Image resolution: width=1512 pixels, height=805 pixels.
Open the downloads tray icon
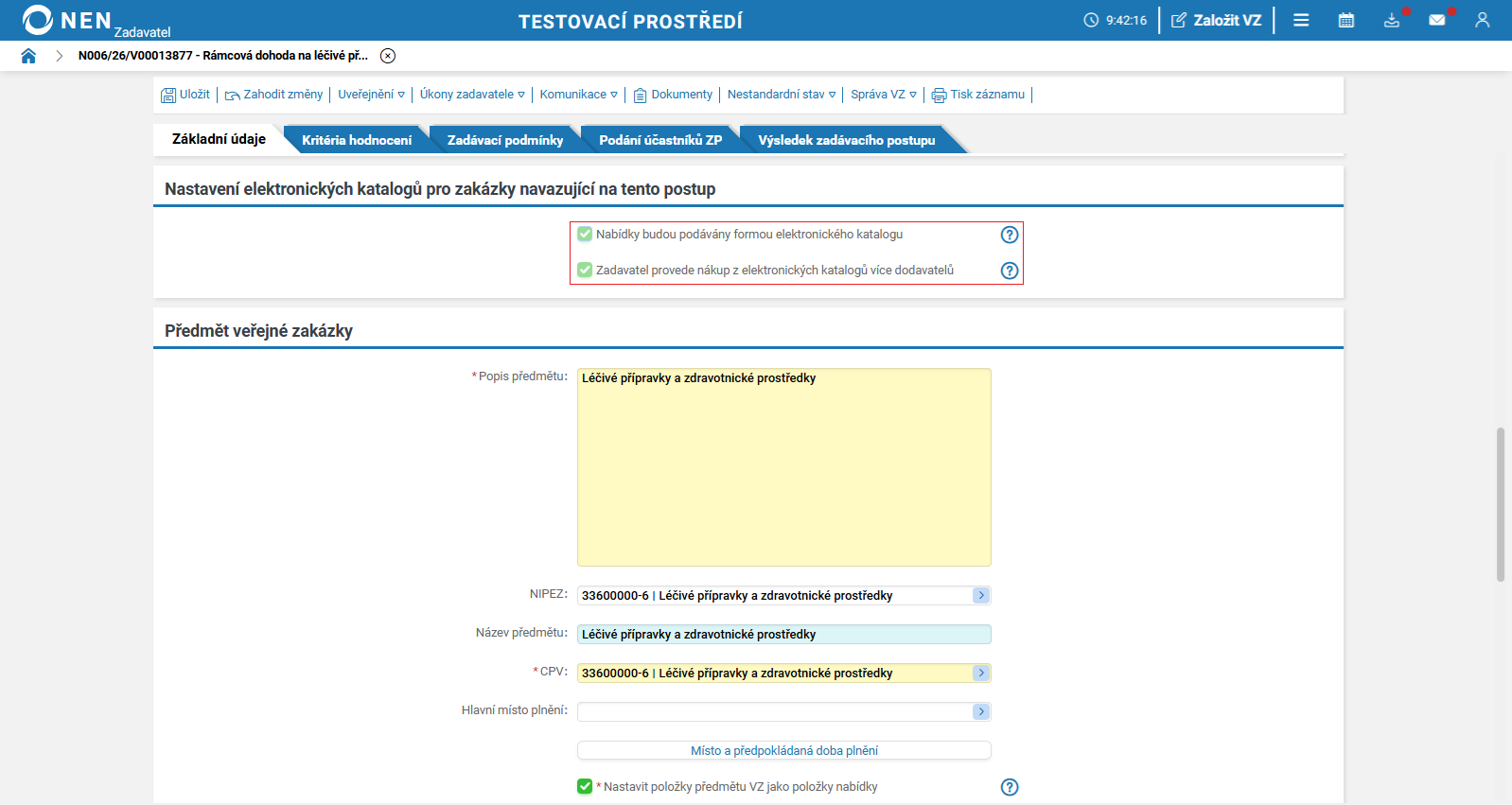click(1392, 20)
